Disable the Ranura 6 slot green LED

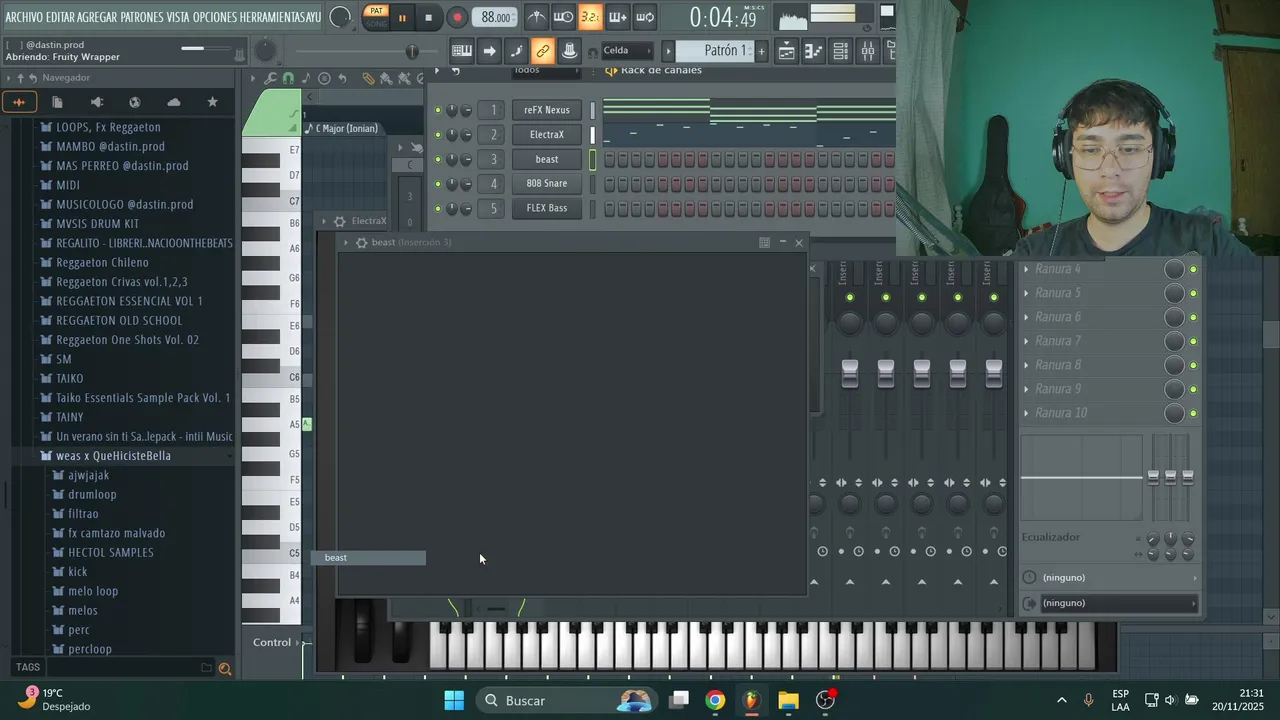click(x=1193, y=317)
